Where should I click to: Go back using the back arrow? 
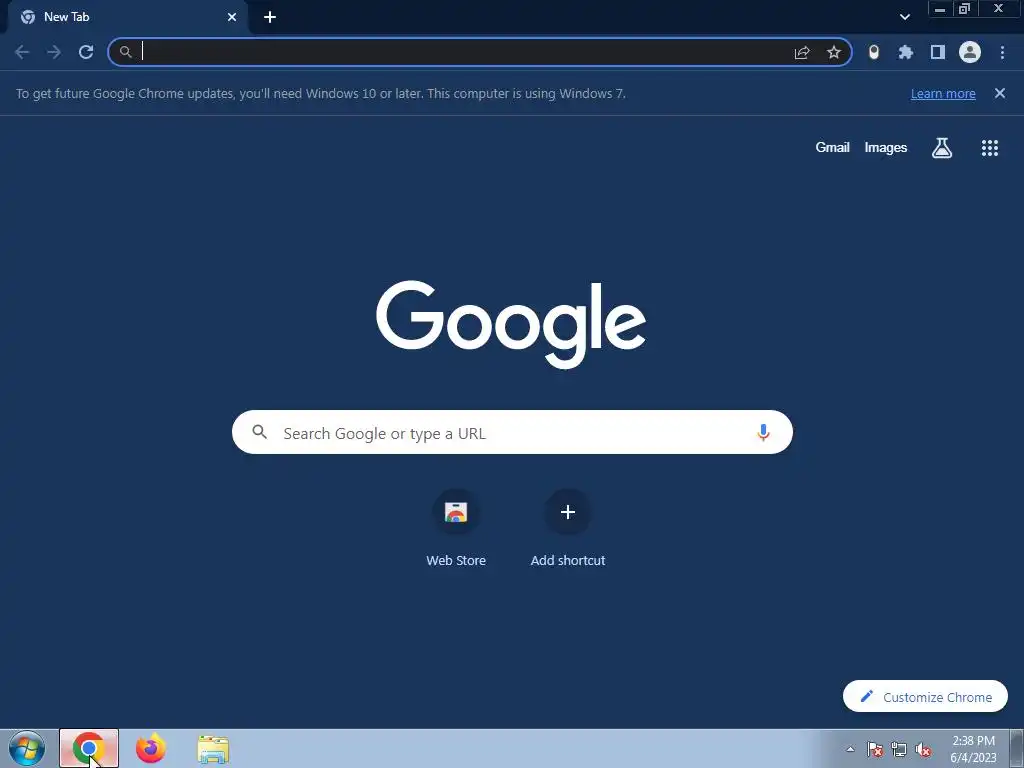22,52
